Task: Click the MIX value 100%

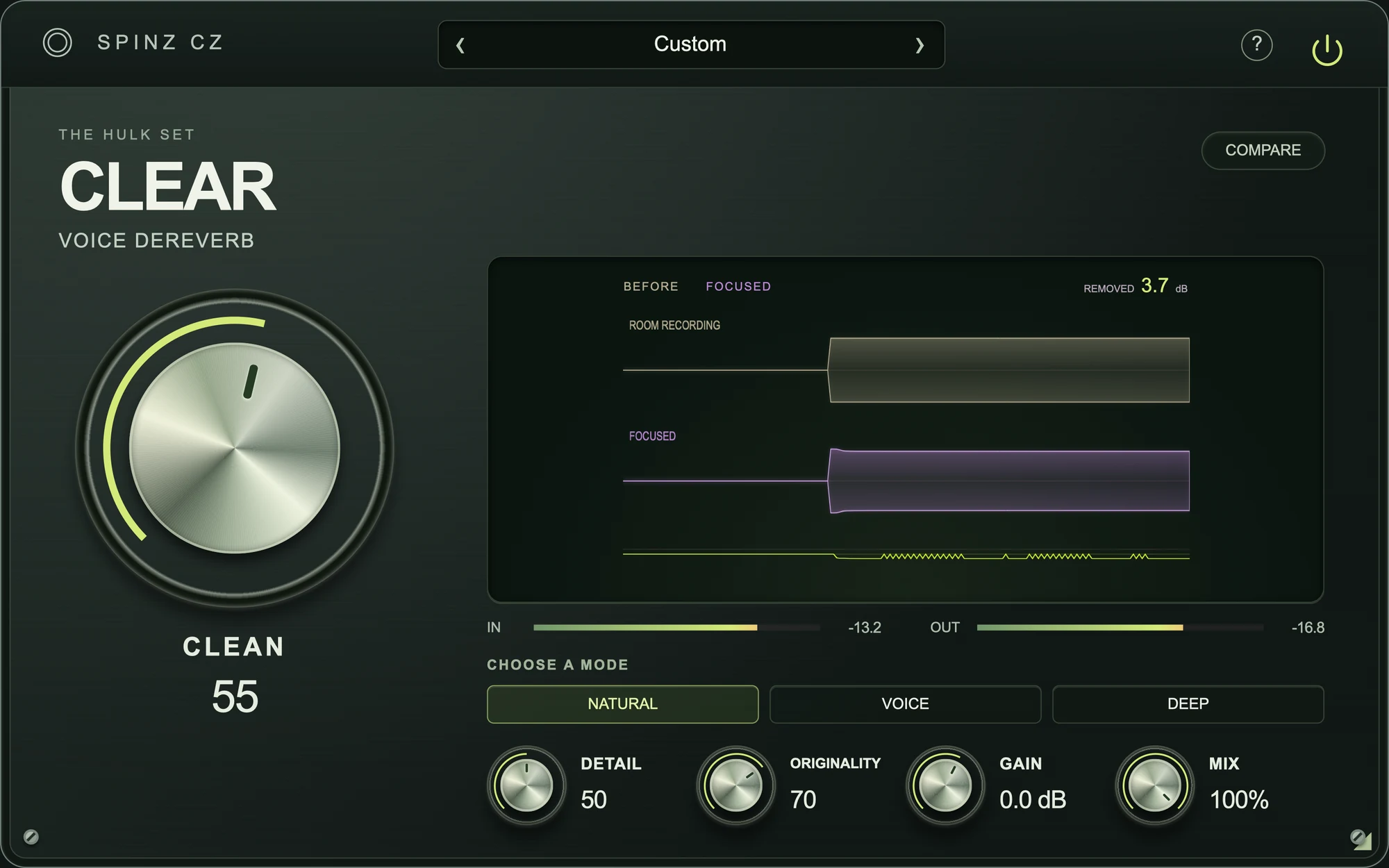Action: click(x=1239, y=800)
